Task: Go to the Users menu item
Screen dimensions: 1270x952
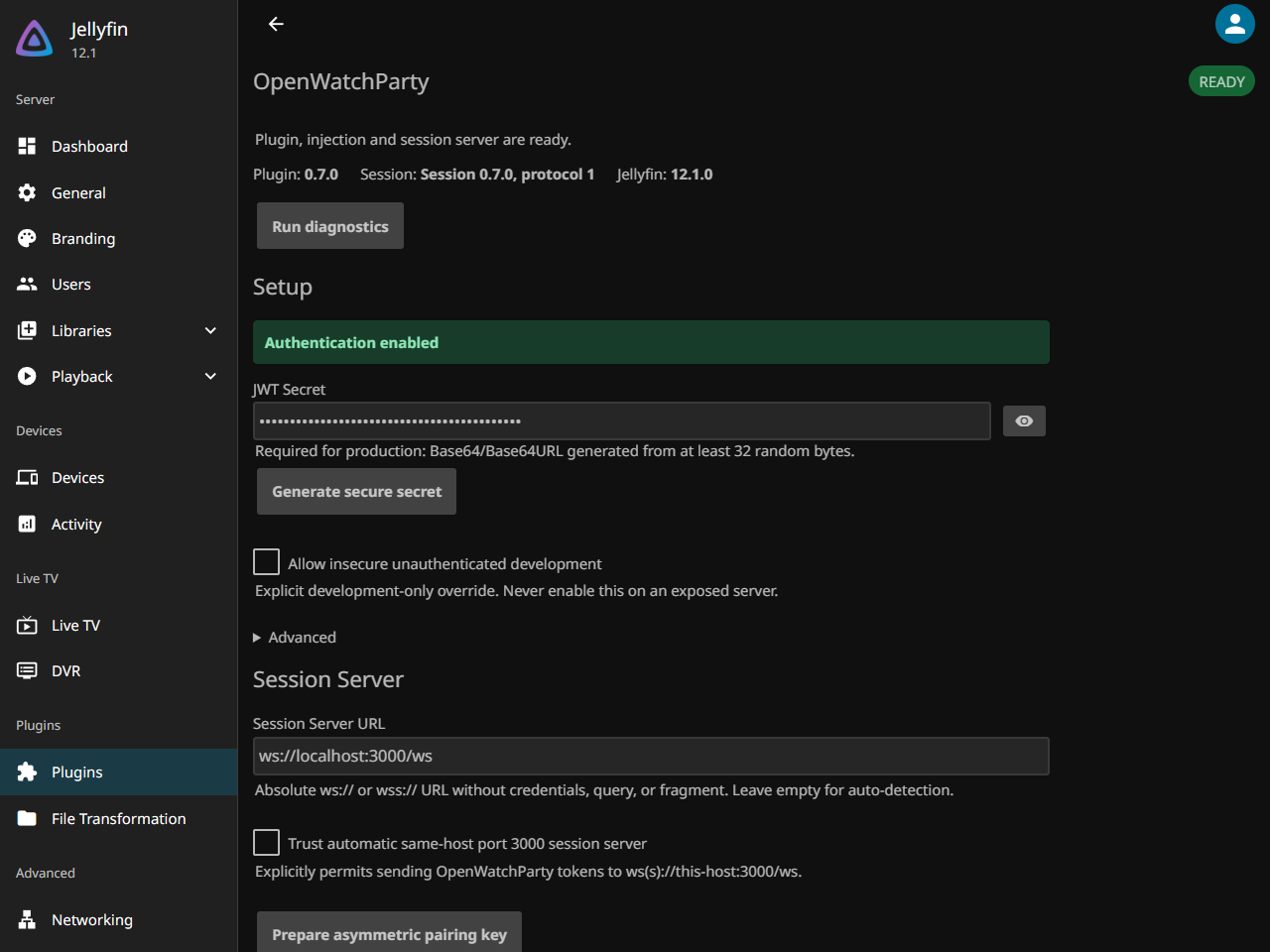Action: click(119, 284)
